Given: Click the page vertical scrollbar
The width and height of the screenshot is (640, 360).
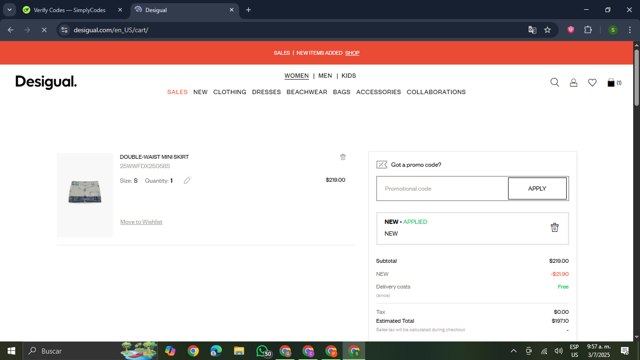Looking at the screenshot, I should click(x=636, y=77).
